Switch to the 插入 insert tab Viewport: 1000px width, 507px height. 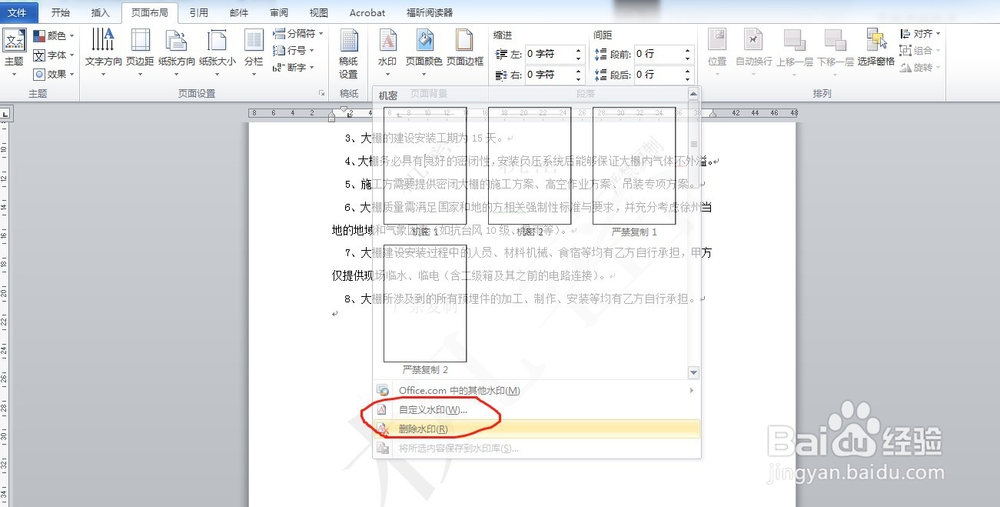coord(101,12)
